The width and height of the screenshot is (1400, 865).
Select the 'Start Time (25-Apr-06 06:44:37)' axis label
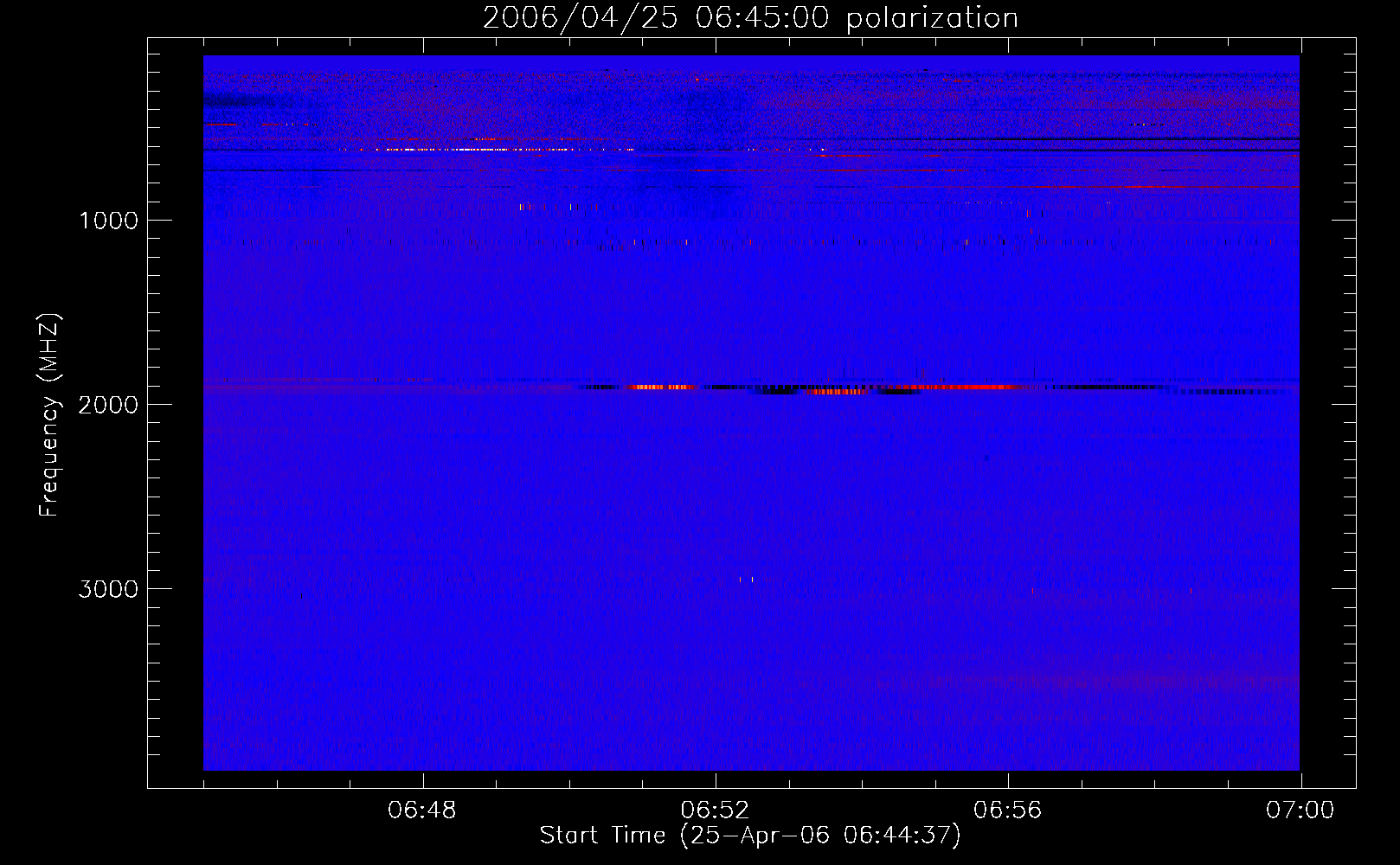coord(750,836)
